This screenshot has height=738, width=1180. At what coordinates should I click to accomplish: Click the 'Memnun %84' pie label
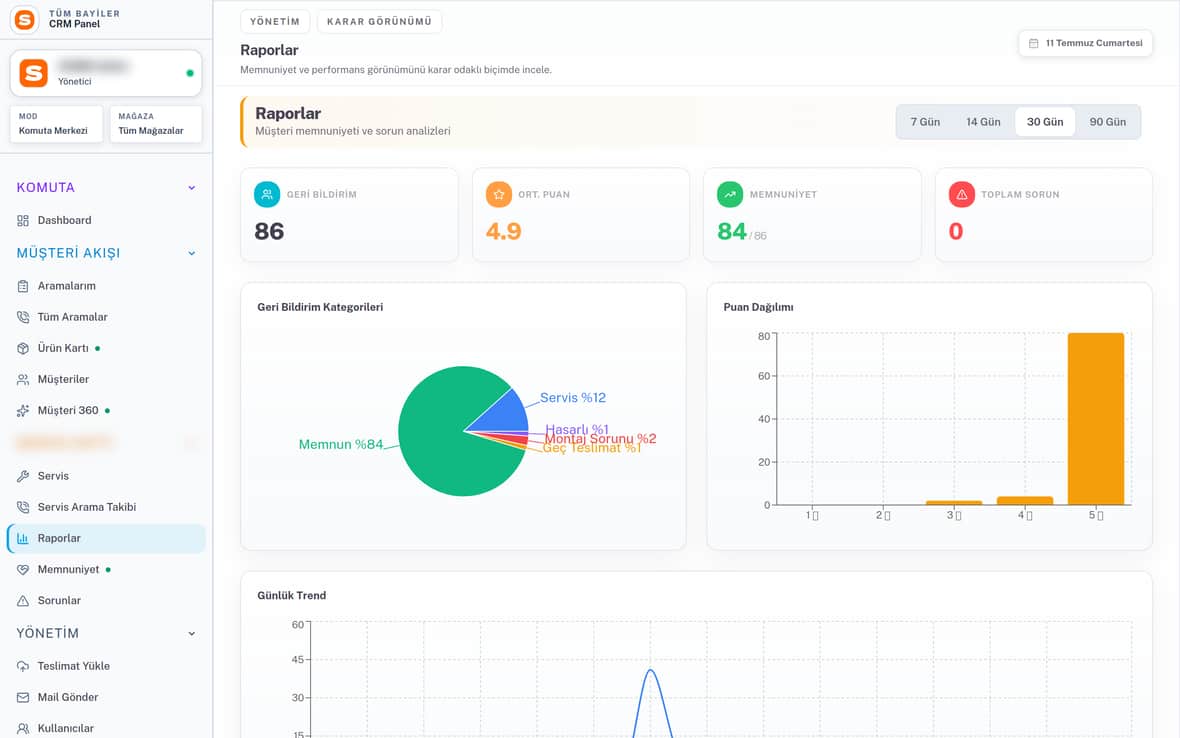point(341,445)
